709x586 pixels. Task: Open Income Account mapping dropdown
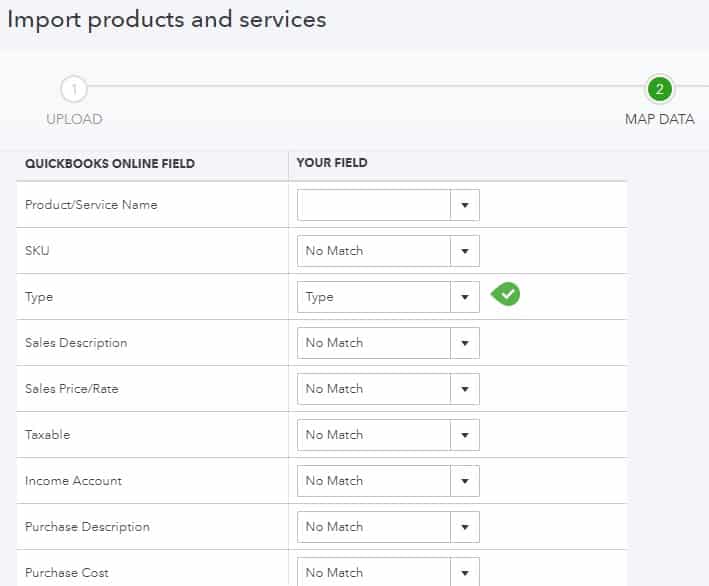[465, 481]
